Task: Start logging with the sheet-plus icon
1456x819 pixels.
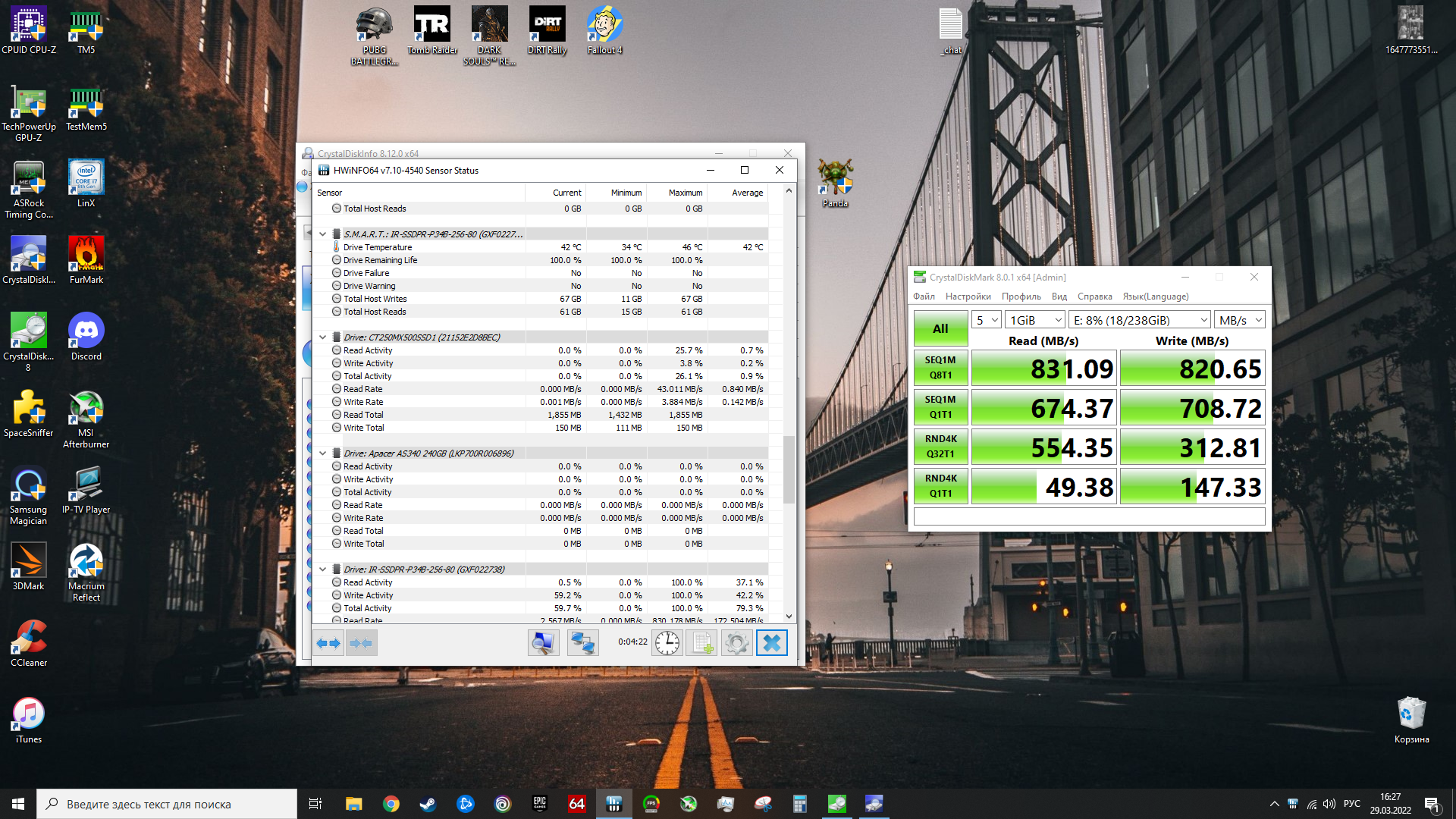Action: coord(702,643)
